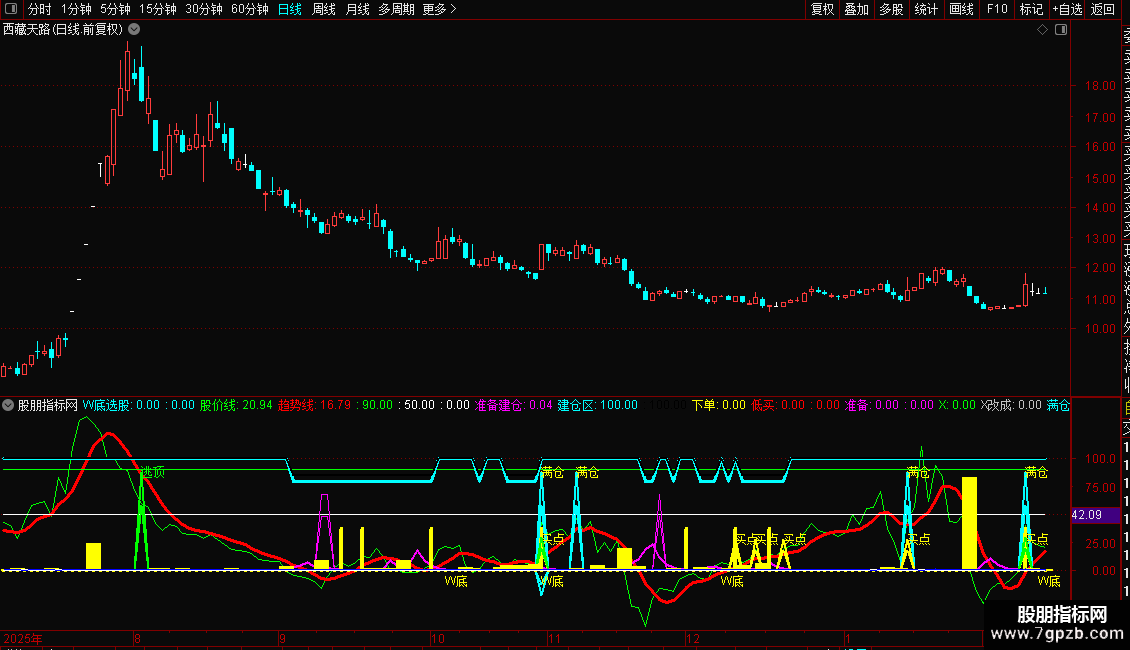Add stock via +自选 button
Screen dimensions: 1130x650
[x=1067, y=10]
